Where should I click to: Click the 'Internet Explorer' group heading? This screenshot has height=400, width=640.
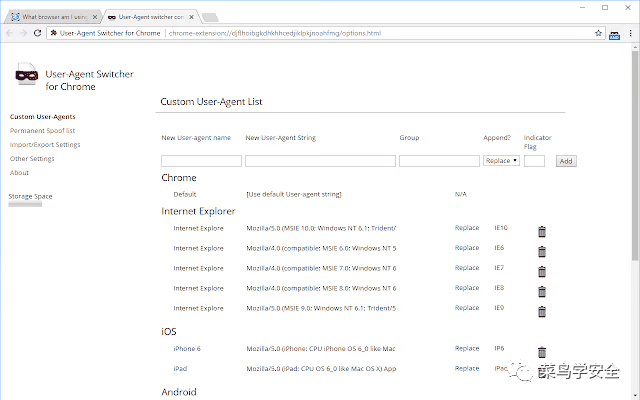[198, 211]
